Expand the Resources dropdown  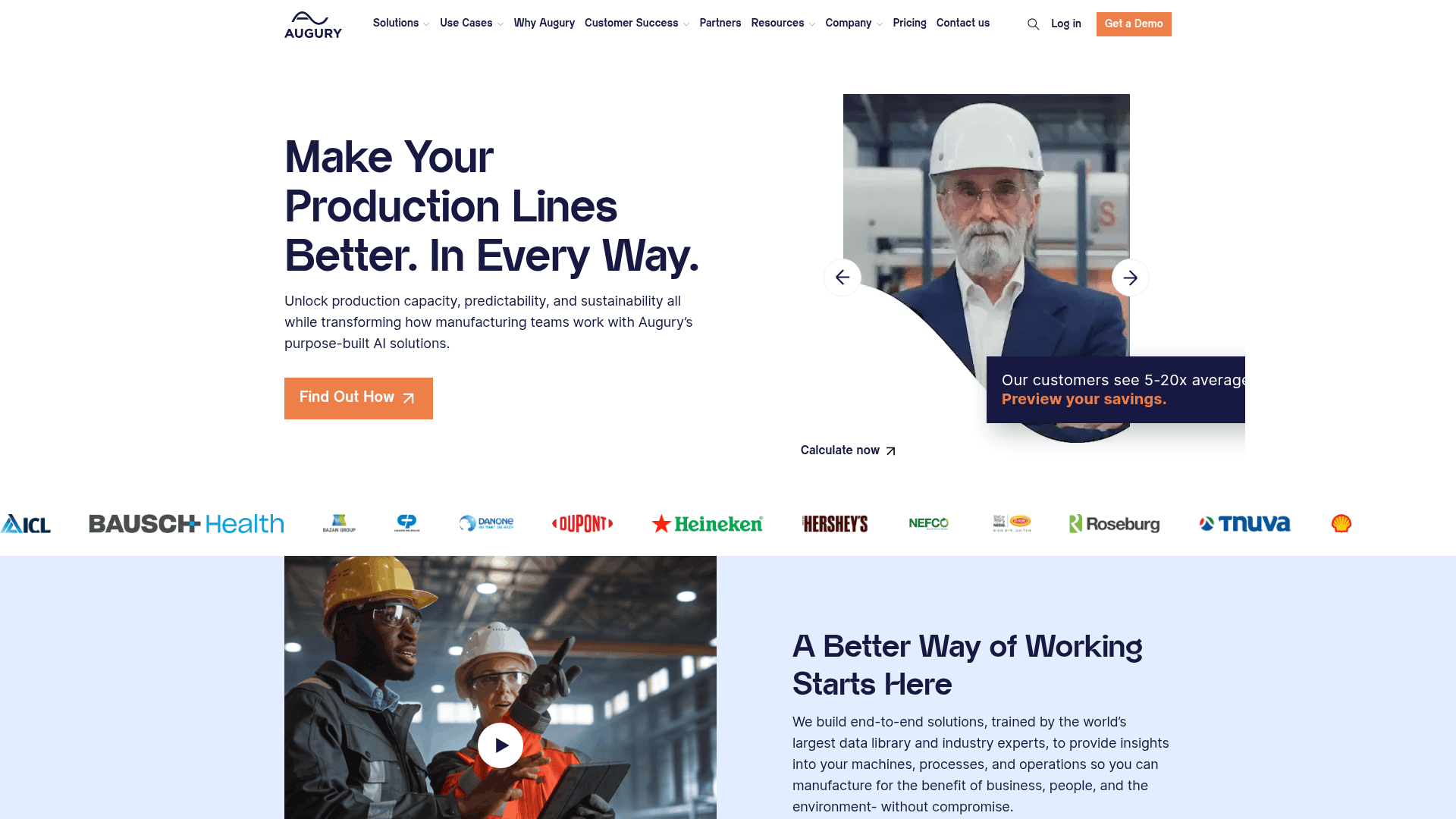[783, 24]
